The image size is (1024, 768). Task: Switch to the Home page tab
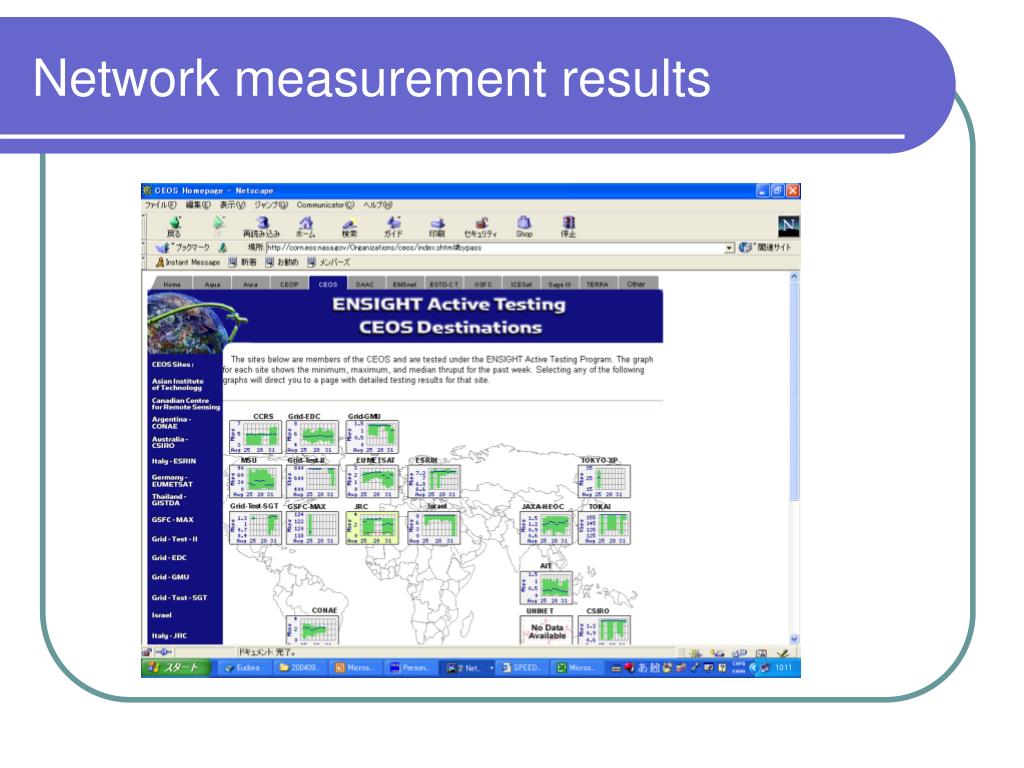click(172, 284)
